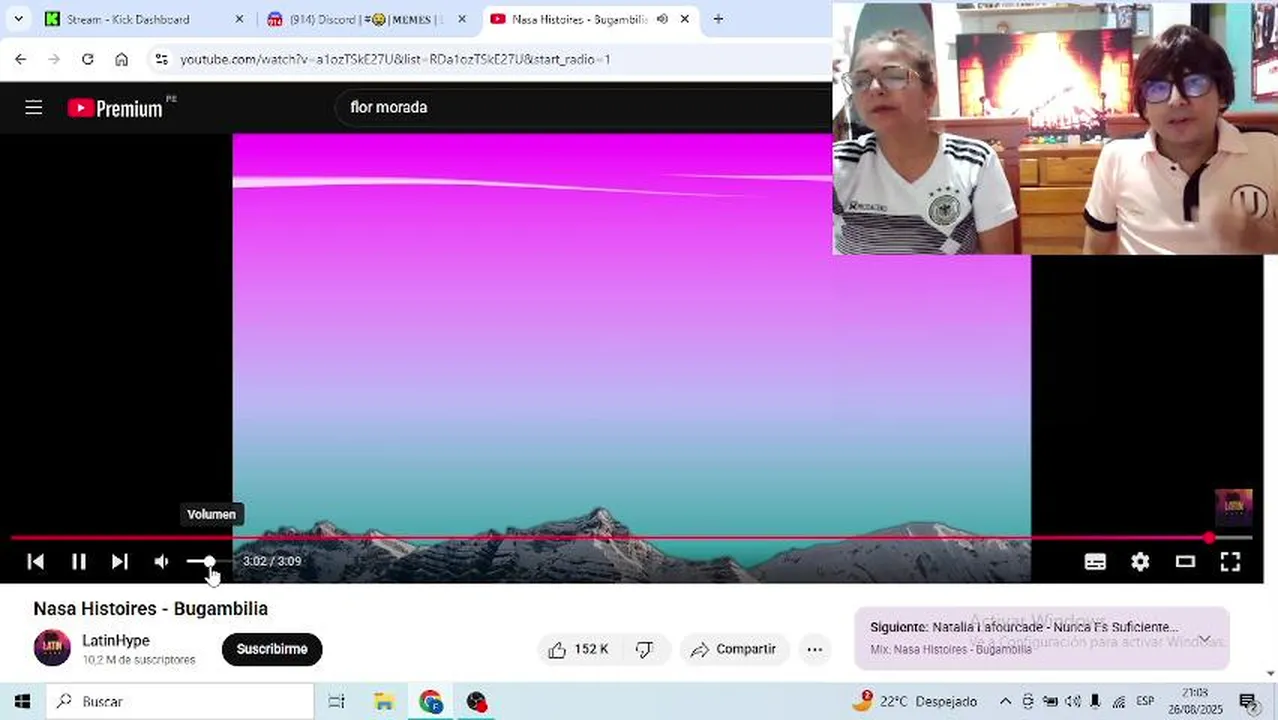Open the system tray volume icon
Viewport: 1278px width, 720px height.
pyautogui.click(x=1074, y=701)
